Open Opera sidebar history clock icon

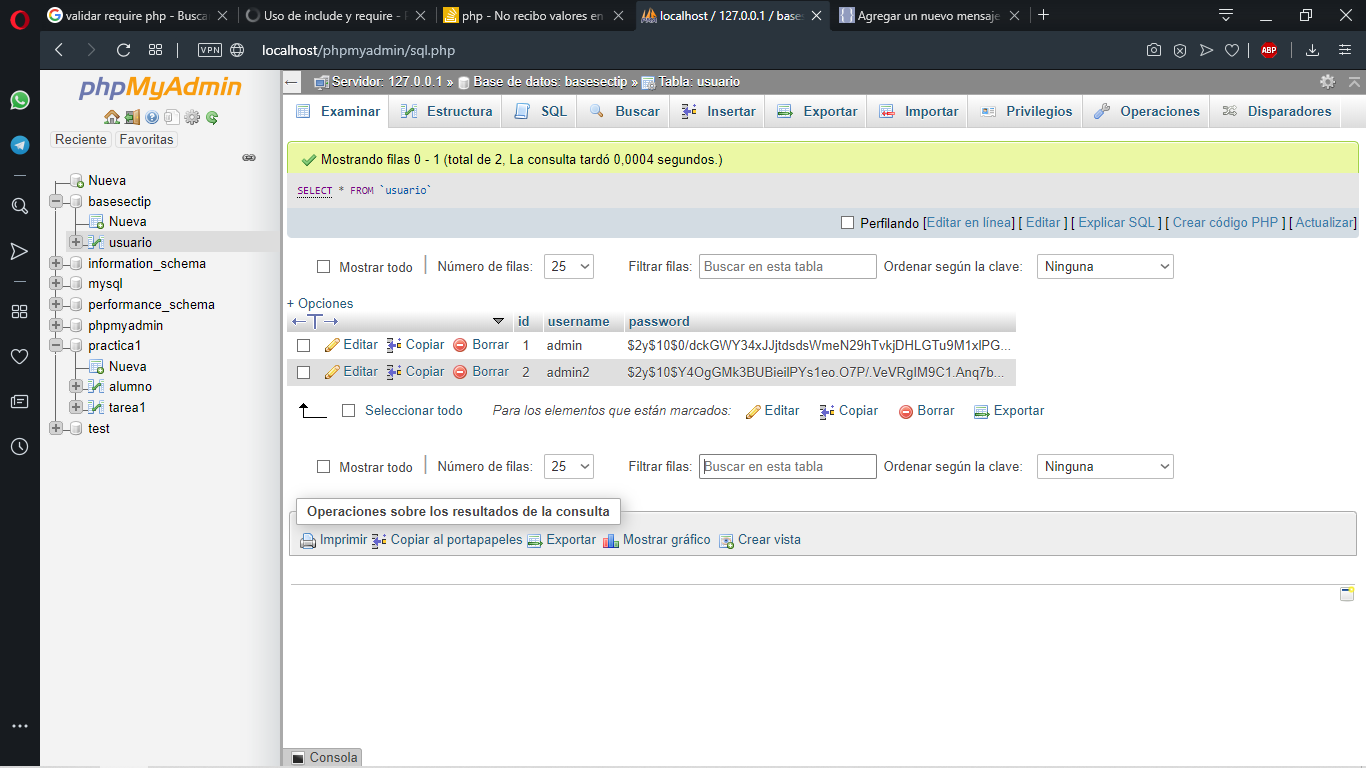[19, 447]
